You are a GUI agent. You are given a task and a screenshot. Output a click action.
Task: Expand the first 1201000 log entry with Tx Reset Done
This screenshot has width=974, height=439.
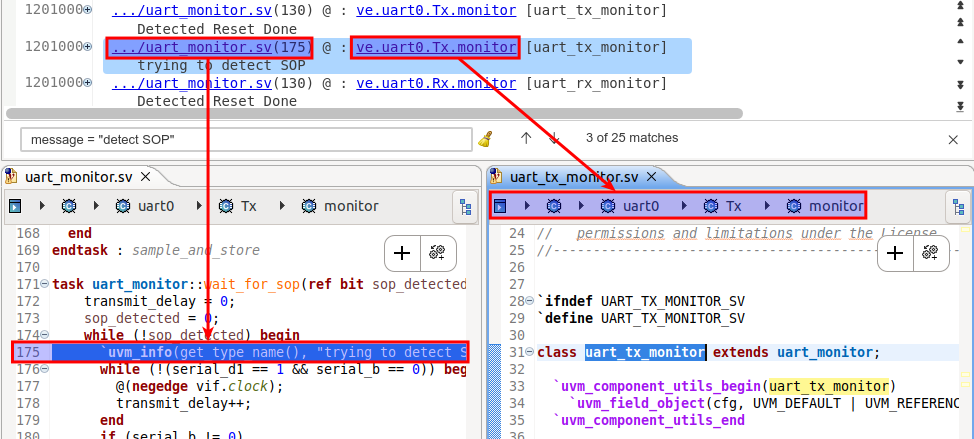(88, 11)
